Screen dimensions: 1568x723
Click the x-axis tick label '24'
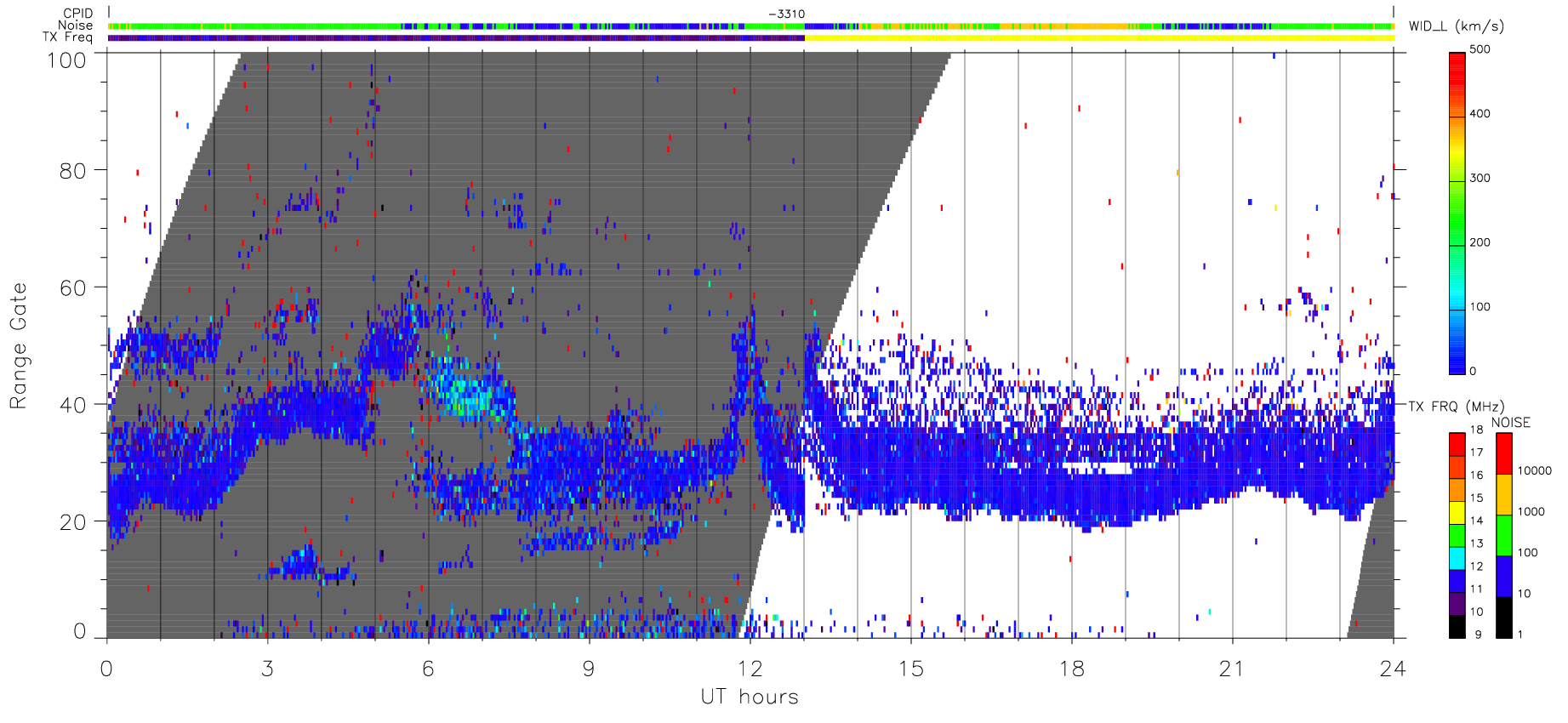click(1393, 669)
